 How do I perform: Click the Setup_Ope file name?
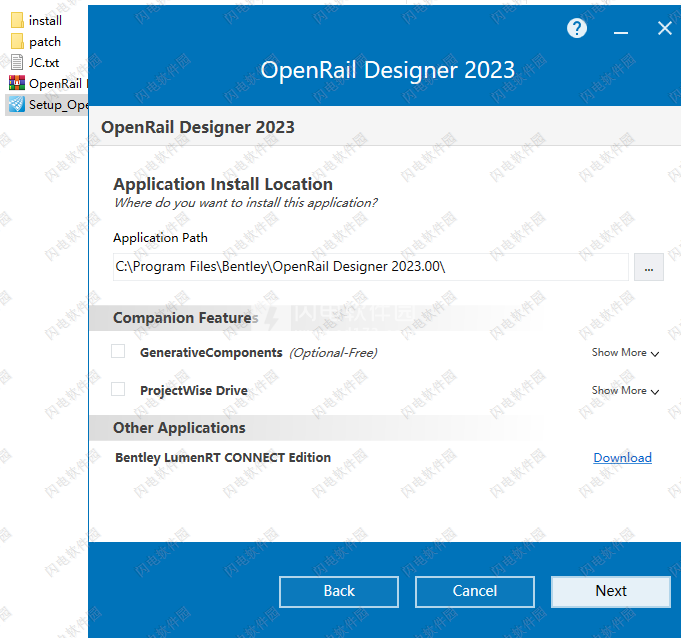click(x=58, y=105)
